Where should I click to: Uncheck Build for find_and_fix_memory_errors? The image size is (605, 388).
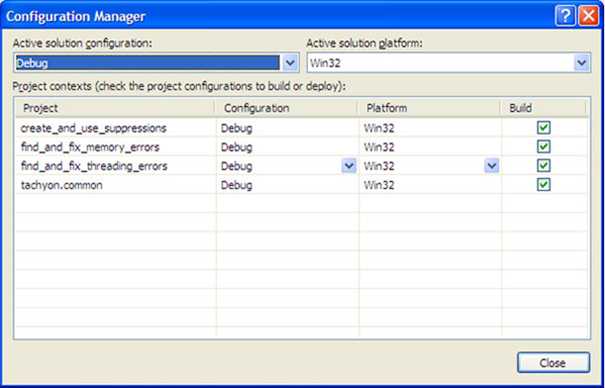(x=544, y=147)
